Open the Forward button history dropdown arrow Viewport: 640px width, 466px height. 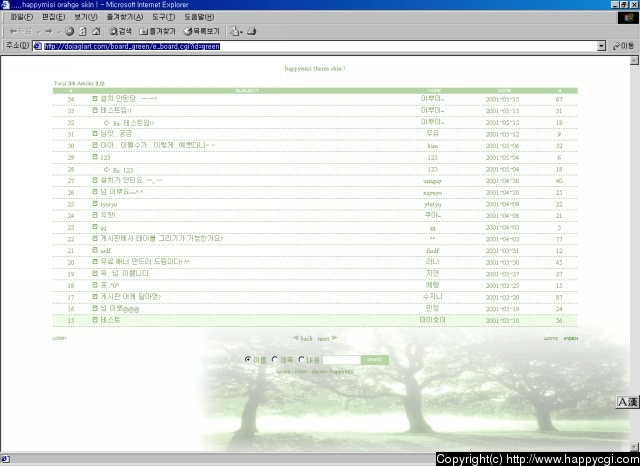point(59,31)
